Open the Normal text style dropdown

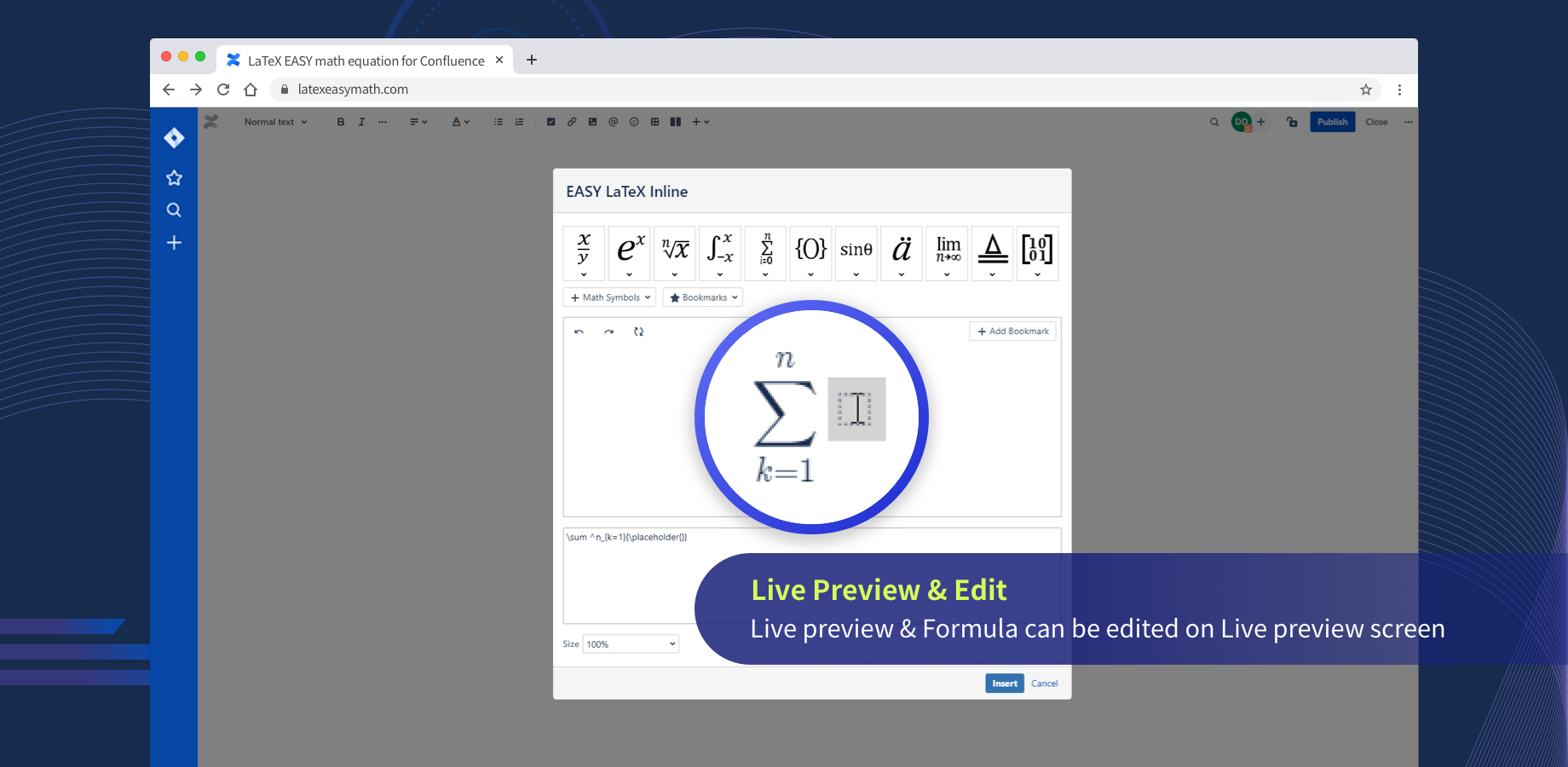click(275, 122)
